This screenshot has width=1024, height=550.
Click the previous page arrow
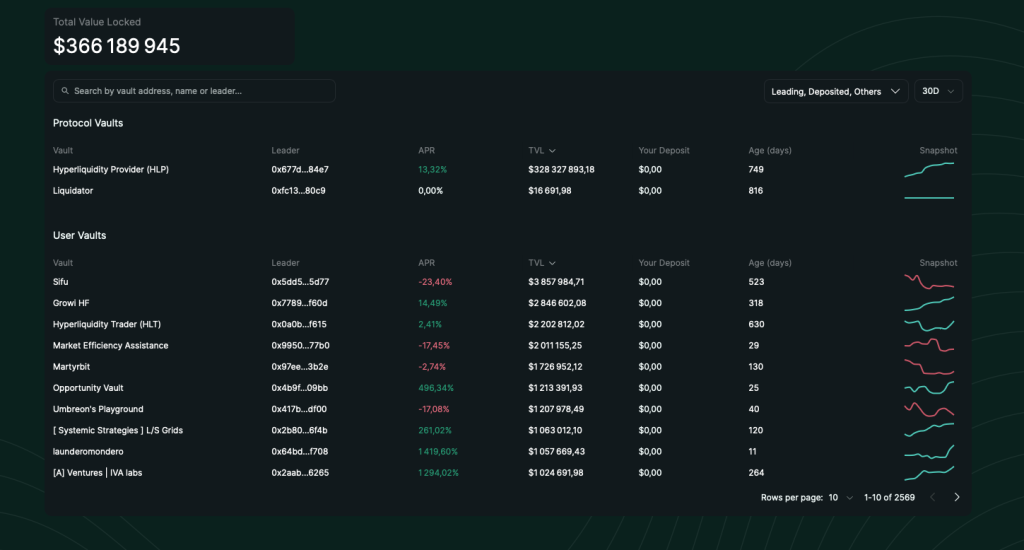point(933,497)
